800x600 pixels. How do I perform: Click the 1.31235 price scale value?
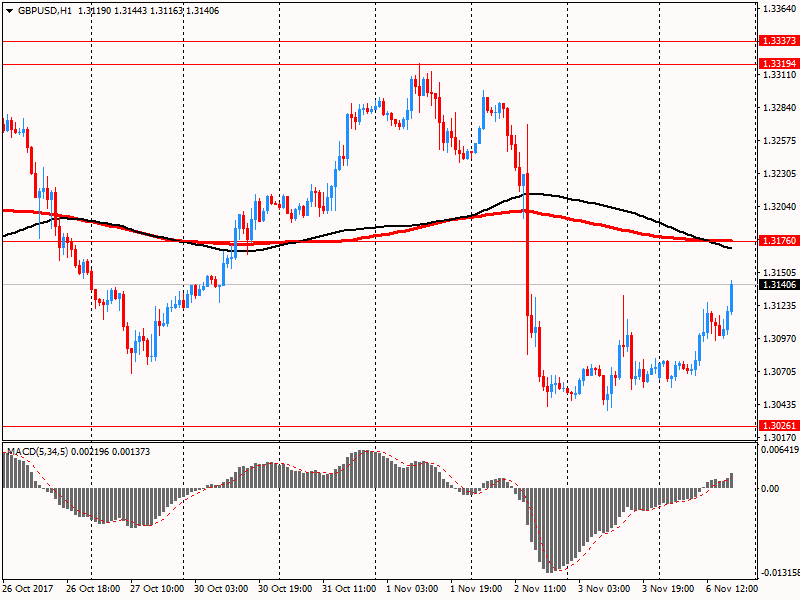pyautogui.click(x=780, y=306)
